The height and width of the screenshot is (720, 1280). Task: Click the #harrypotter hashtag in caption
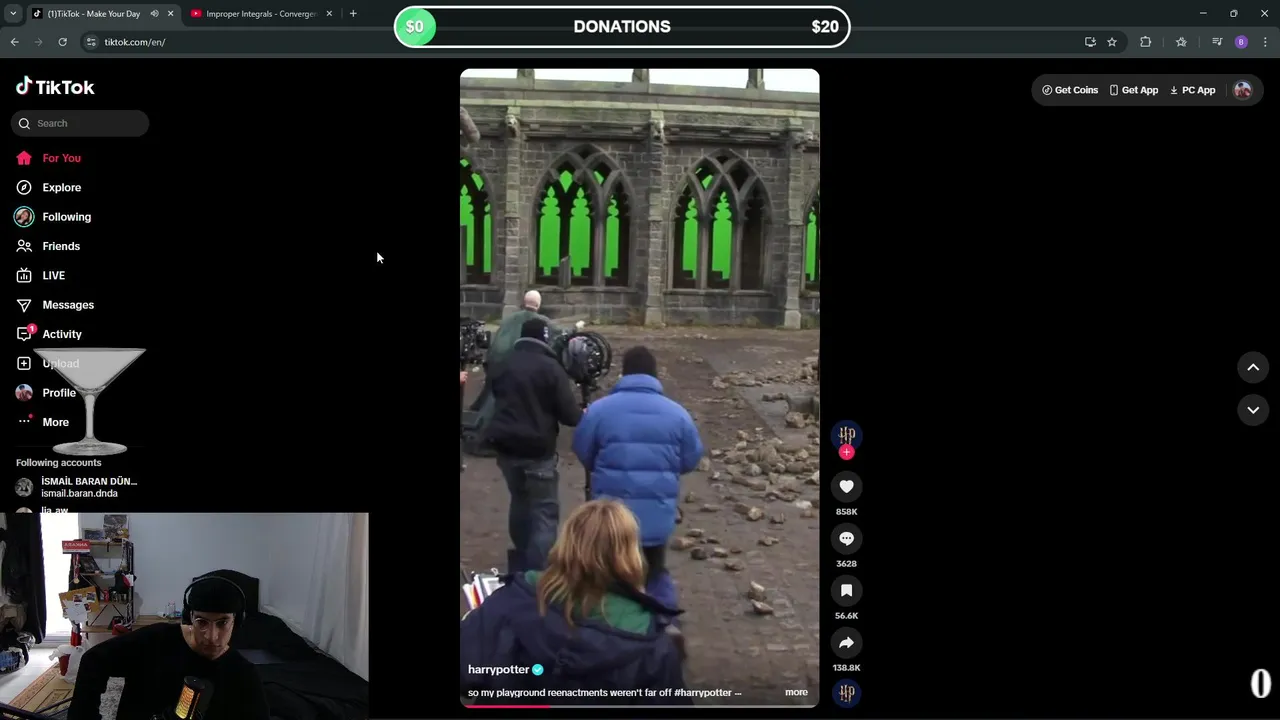[x=703, y=692]
